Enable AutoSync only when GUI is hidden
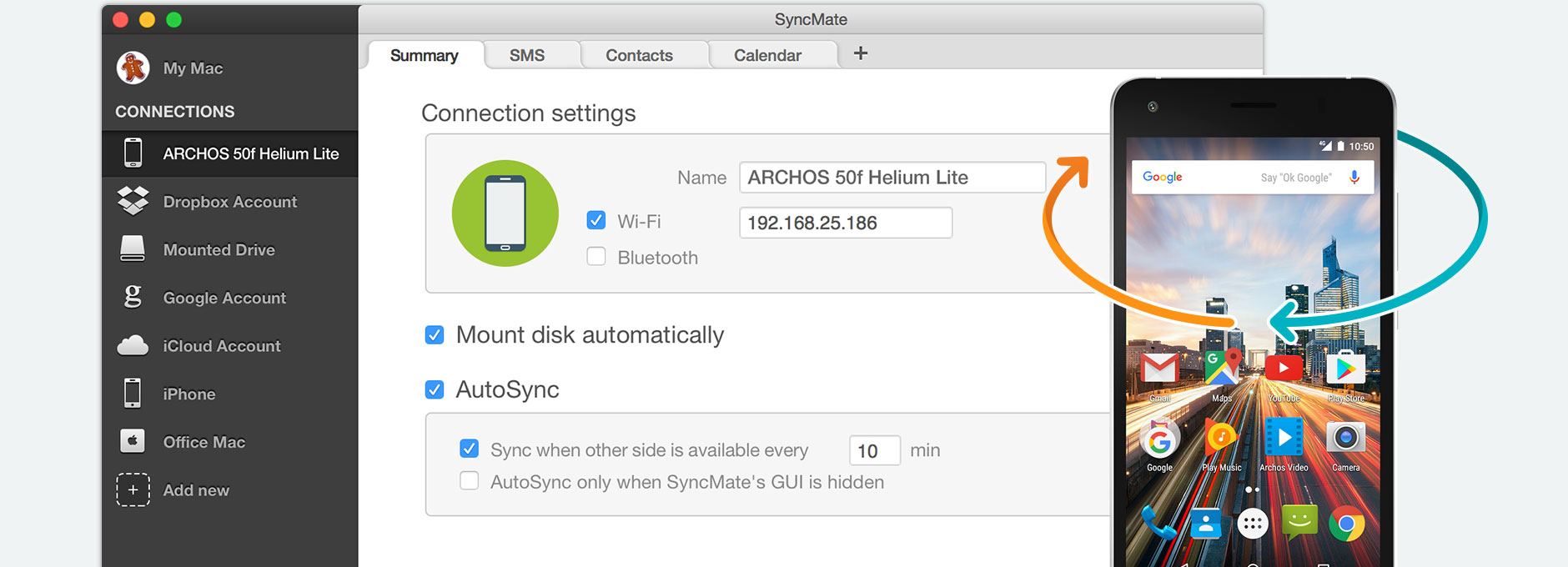The width and height of the screenshot is (1568, 567). tap(470, 480)
